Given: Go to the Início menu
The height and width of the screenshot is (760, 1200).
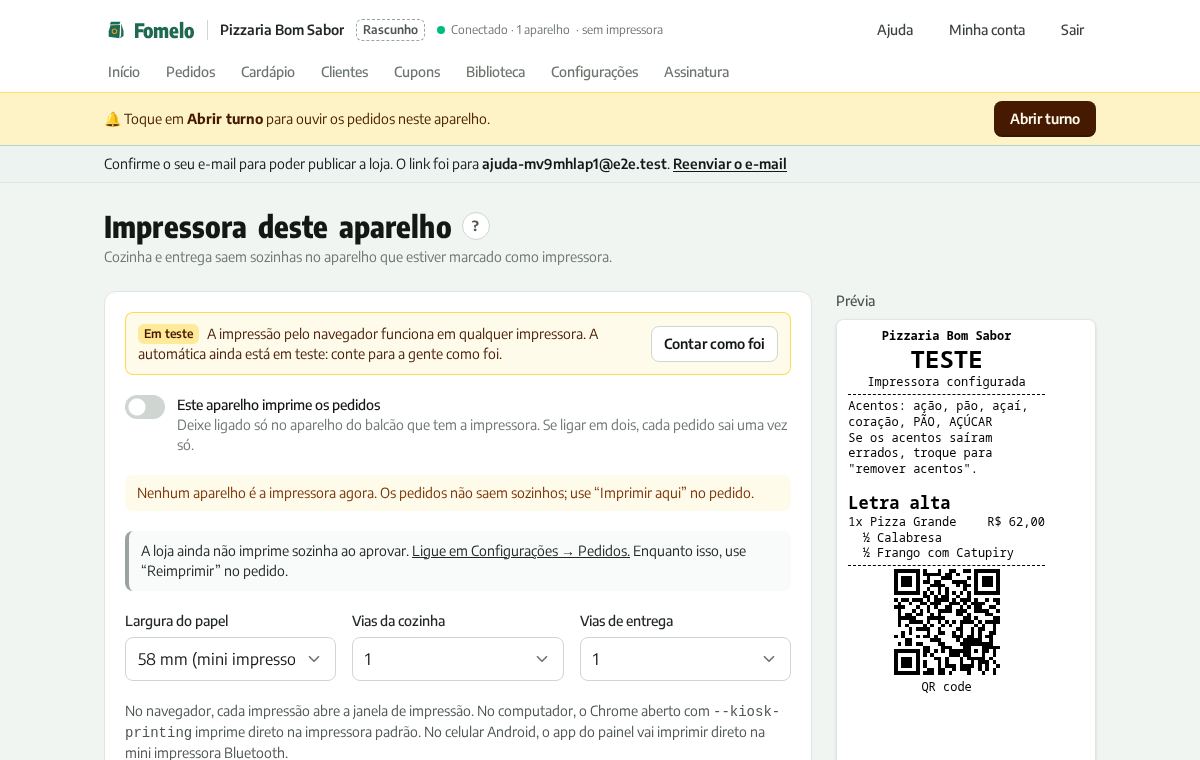Looking at the screenshot, I should tap(124, 72).
